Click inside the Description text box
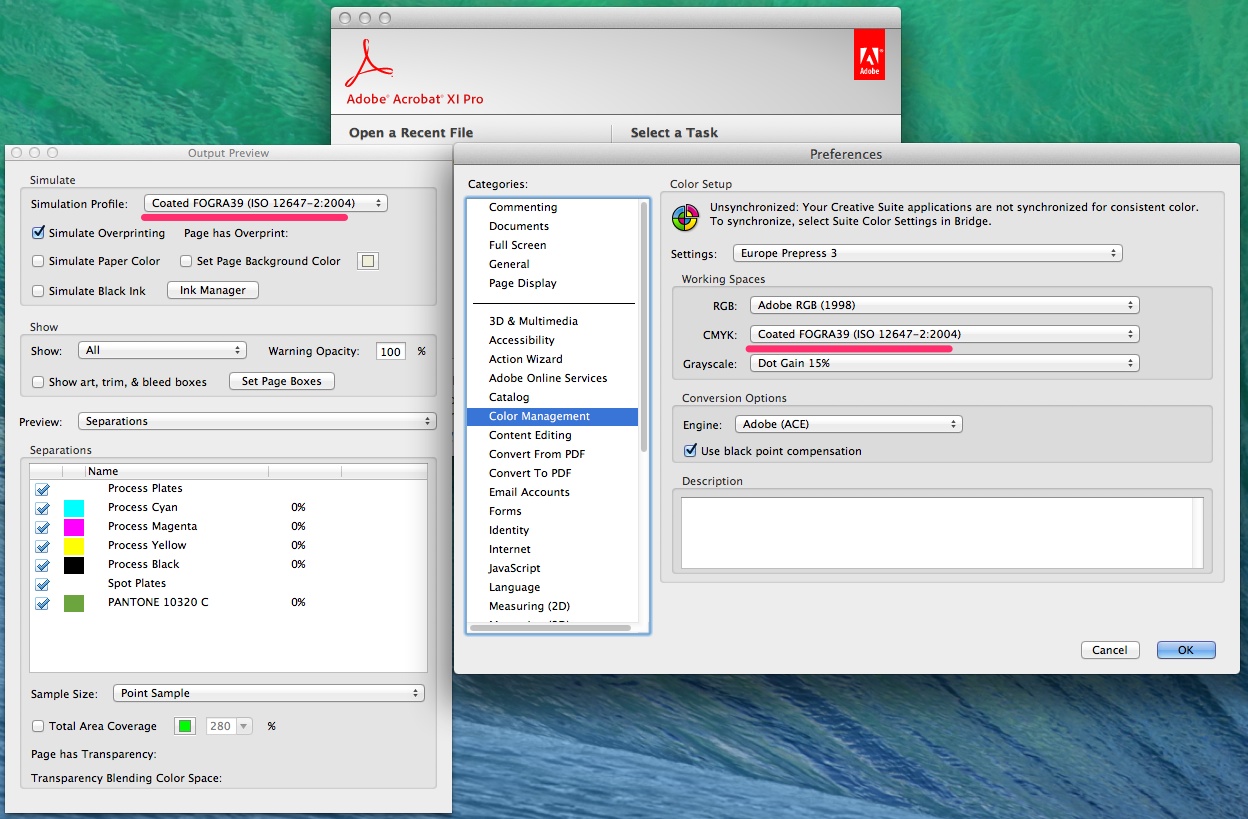The height and width of the screenshot is (819, 1248). (x=942, y=532)
